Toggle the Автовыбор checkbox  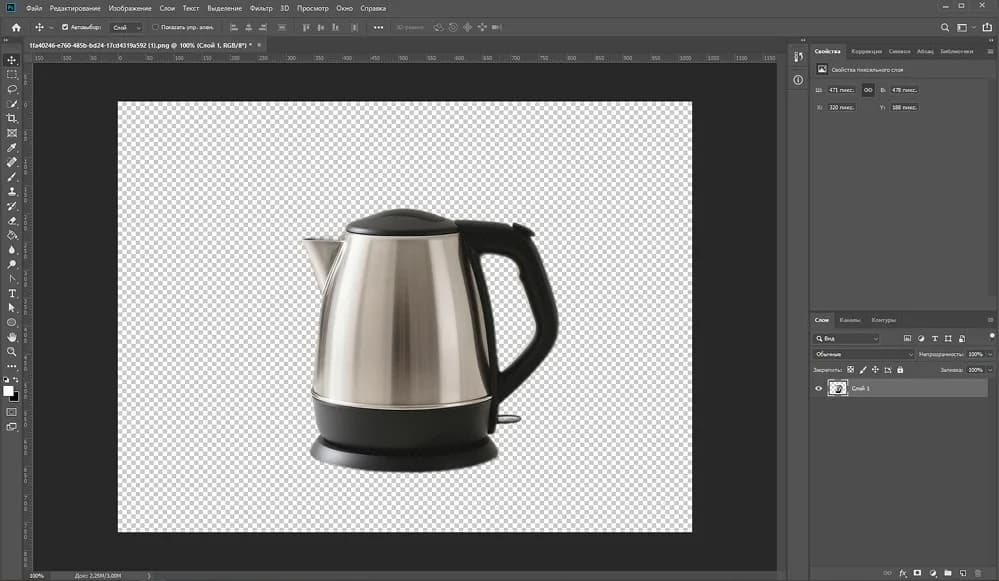click(65, 28)
